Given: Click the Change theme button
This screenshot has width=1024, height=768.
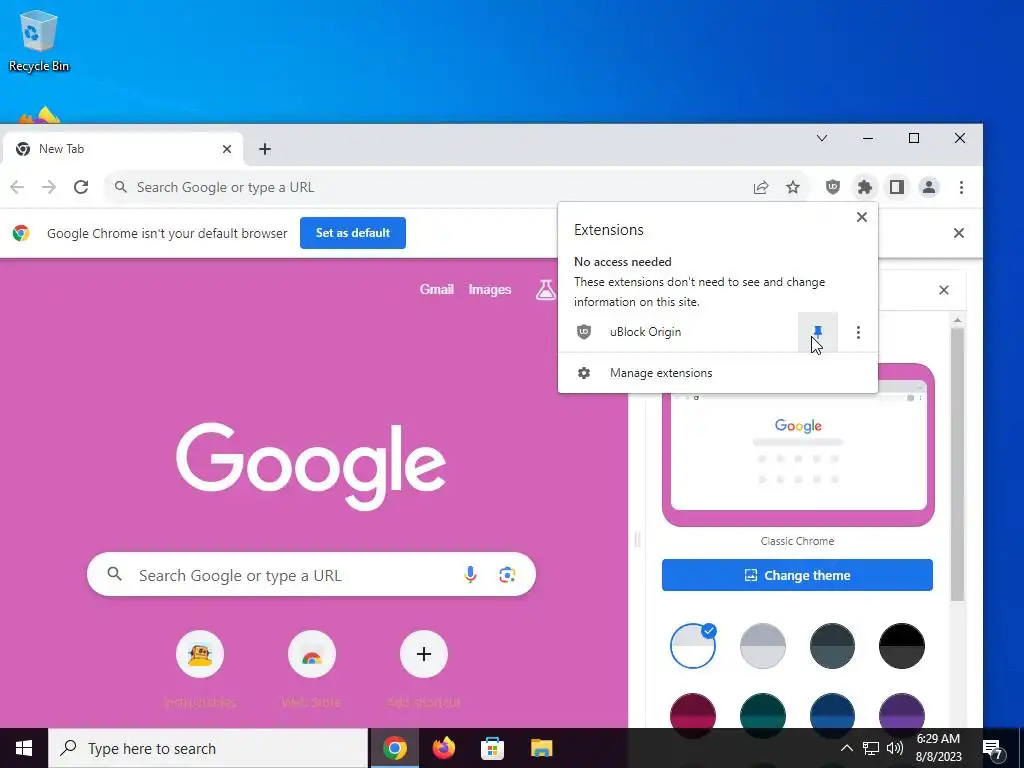Looking at the screenshot, I should pyautogui.click(x=797, y=575).
